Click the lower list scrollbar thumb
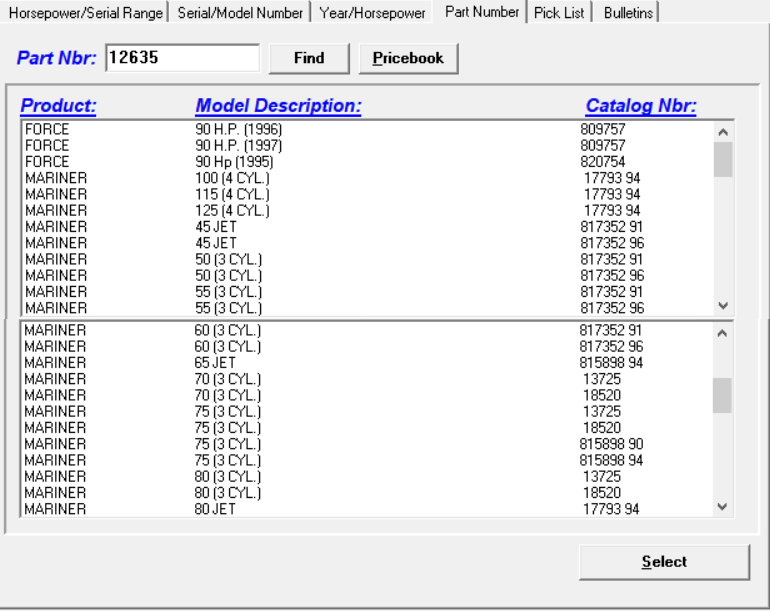Image resolution: width=770 pixels, height=611 pixels. [722, 395]
